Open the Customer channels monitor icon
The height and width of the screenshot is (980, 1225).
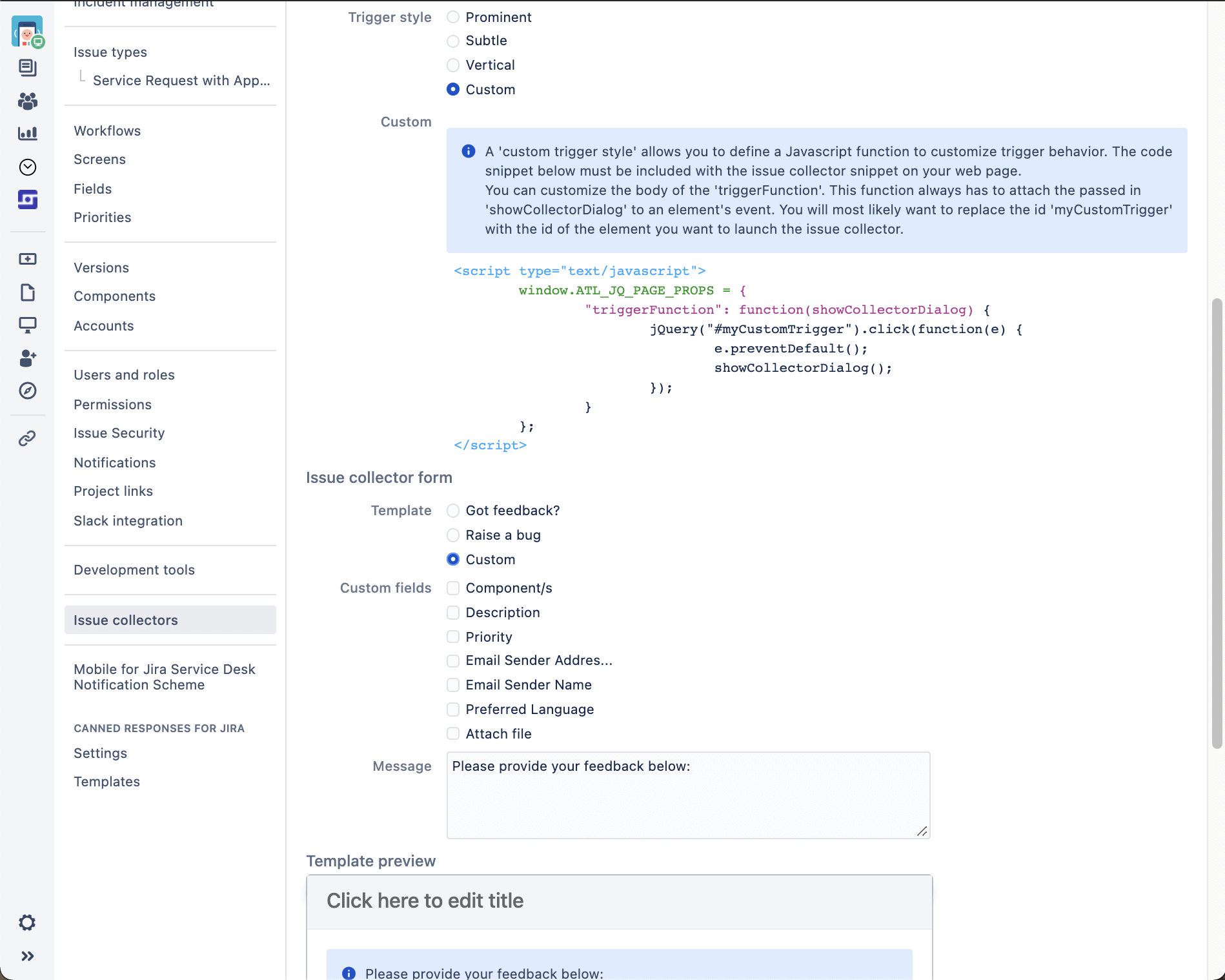[28, 325]
